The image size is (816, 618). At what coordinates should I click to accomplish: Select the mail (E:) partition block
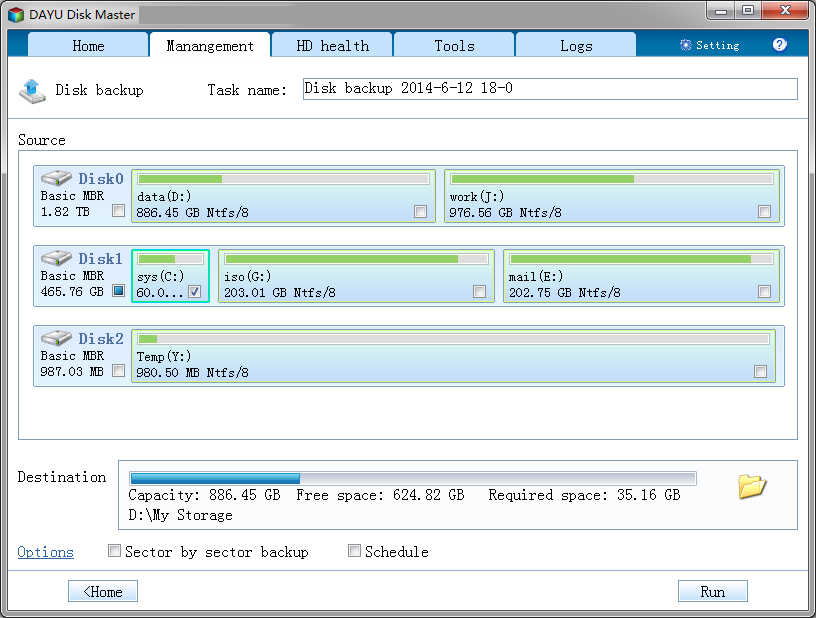pyautogui.click(x=641, y=276)
